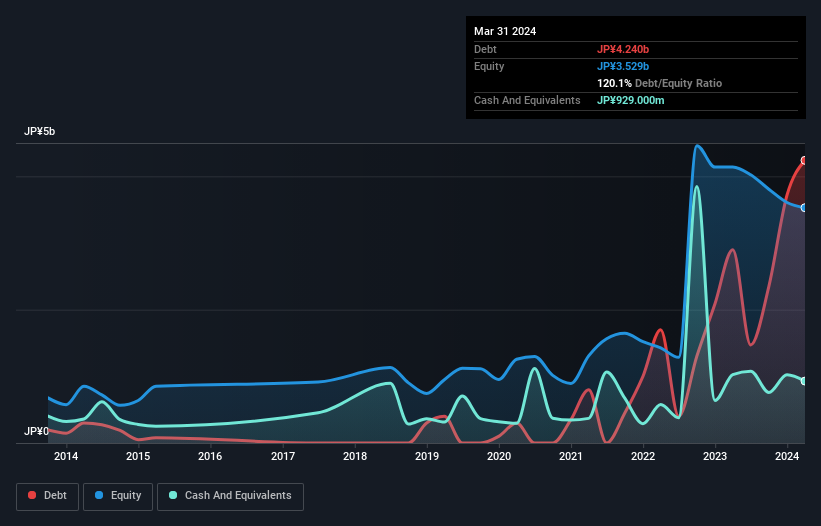The height and width of the screenshot is (526, 821).
Task: Click the 2021 x-axis label
Action: point(571,456)
